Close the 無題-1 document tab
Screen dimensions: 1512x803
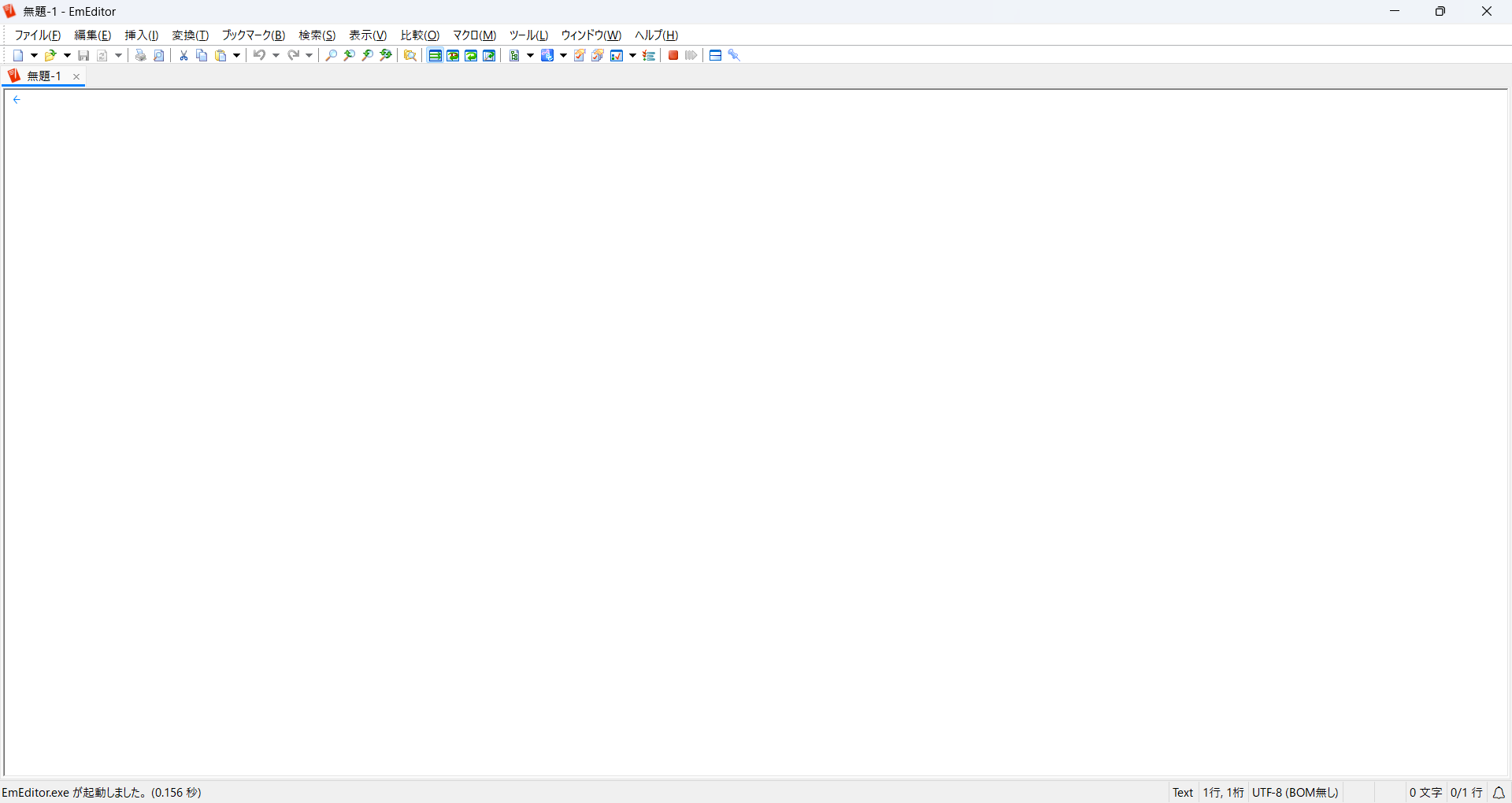(x=76, y=76)
